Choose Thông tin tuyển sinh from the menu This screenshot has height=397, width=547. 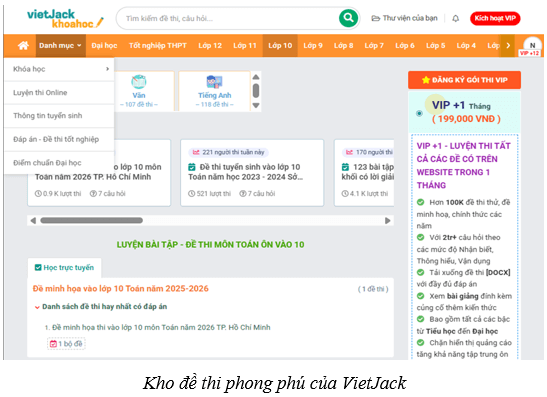click(x=59, y=116)
